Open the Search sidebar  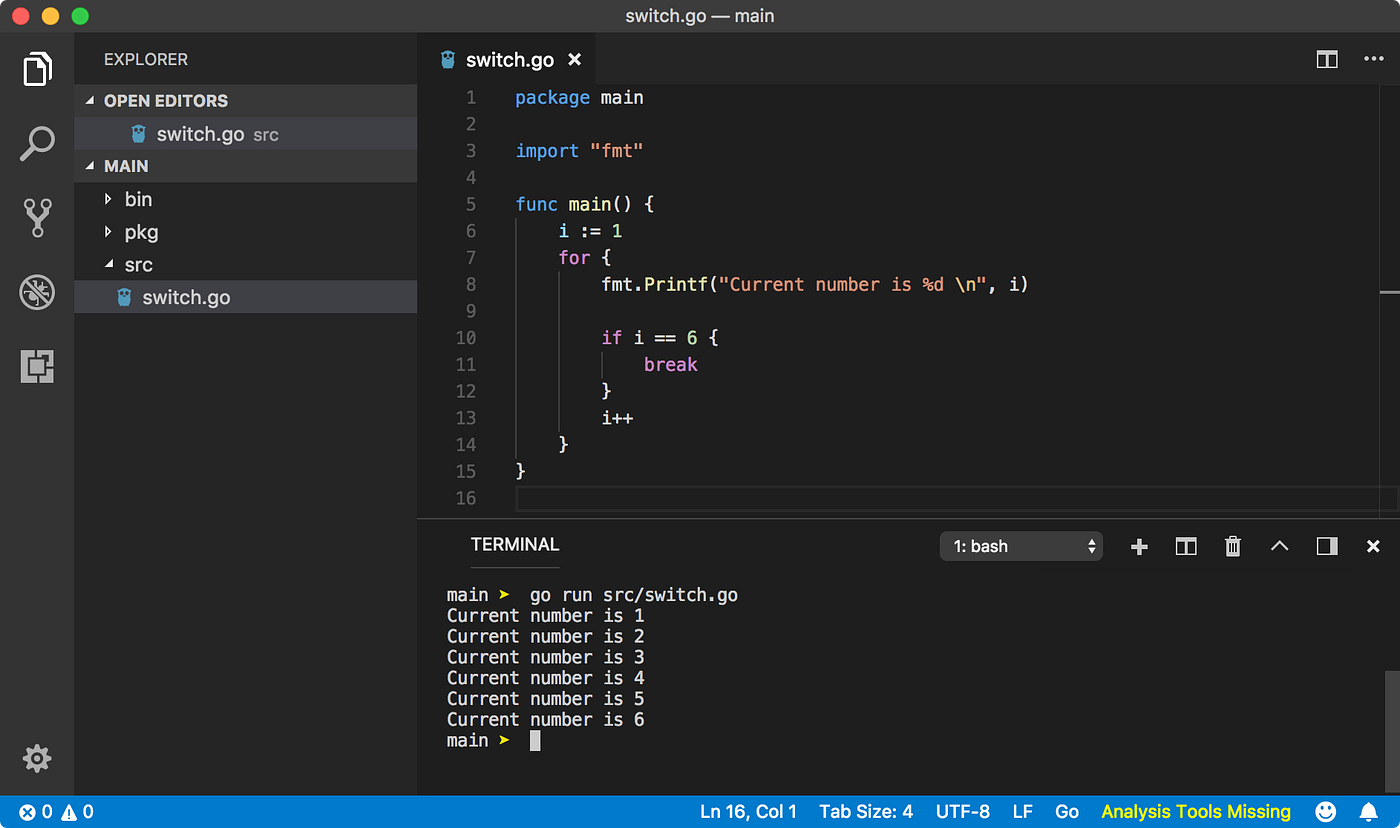tap(37, 143)
